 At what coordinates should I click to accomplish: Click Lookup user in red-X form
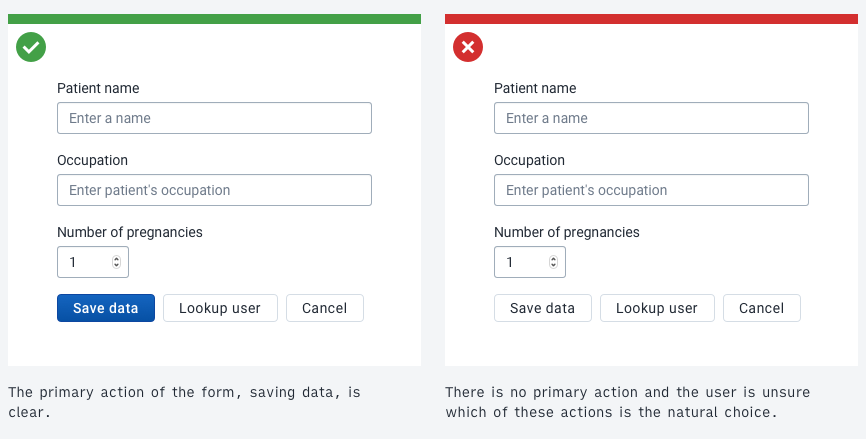point(657,308)
